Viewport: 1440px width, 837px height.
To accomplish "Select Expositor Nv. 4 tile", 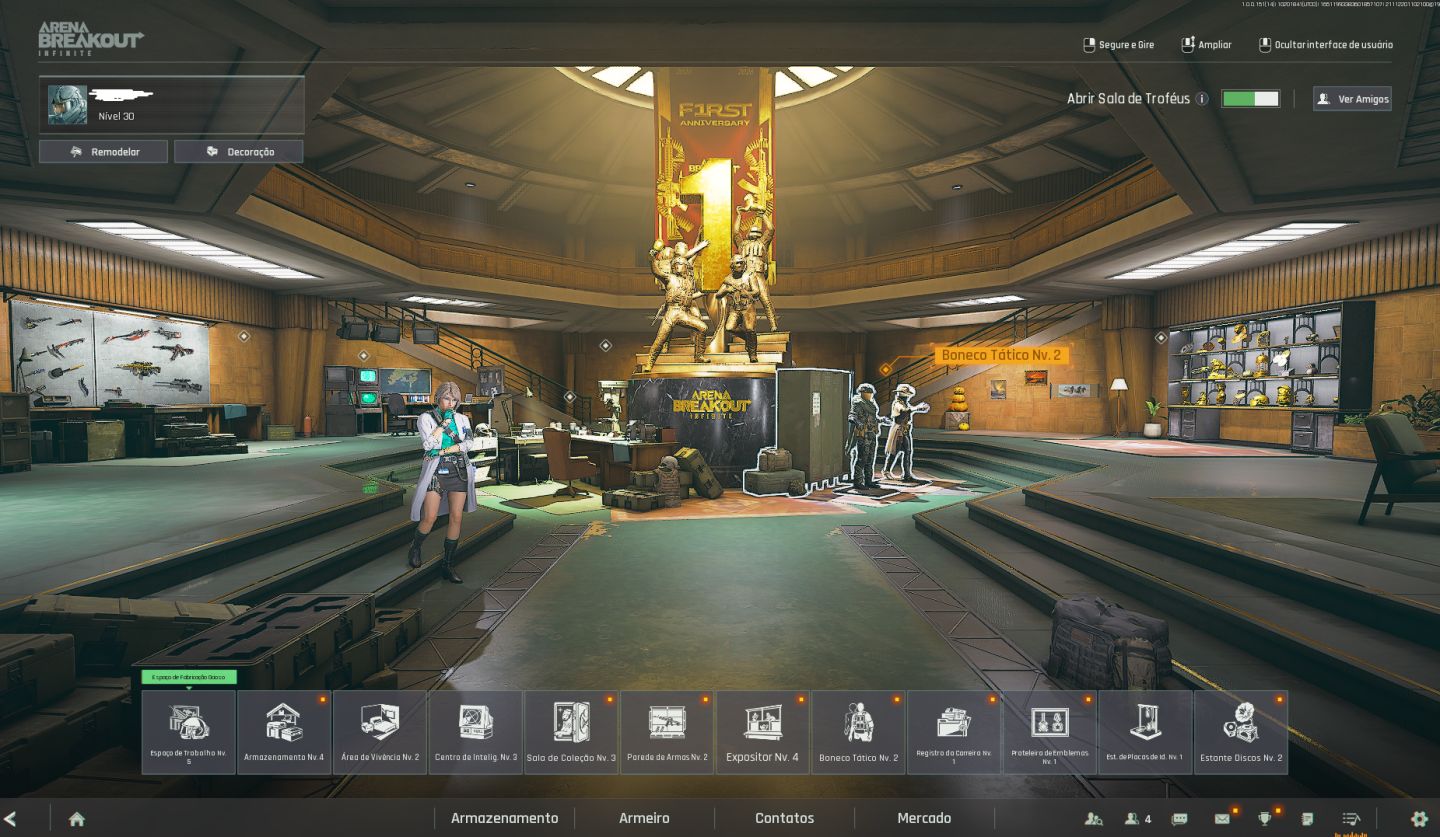I will 763,732.
